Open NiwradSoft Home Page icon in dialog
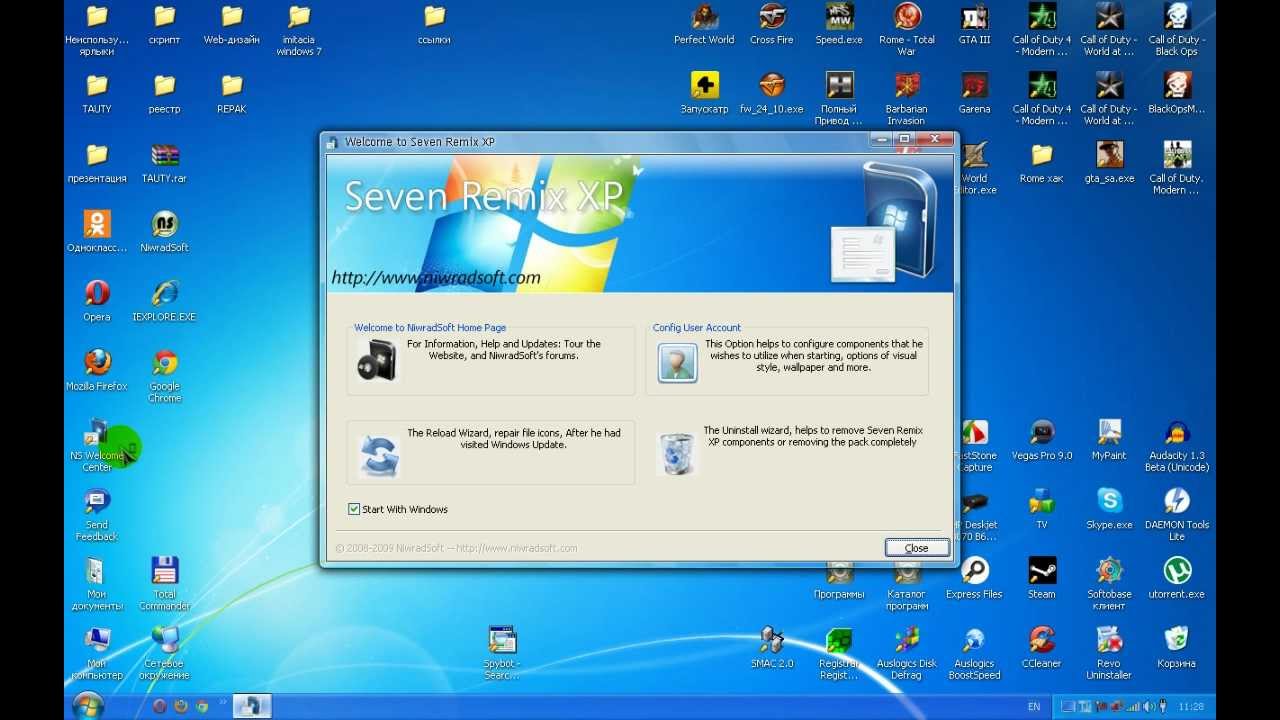This screenshot has width=1280, height=720. click(x=377, y=361)
